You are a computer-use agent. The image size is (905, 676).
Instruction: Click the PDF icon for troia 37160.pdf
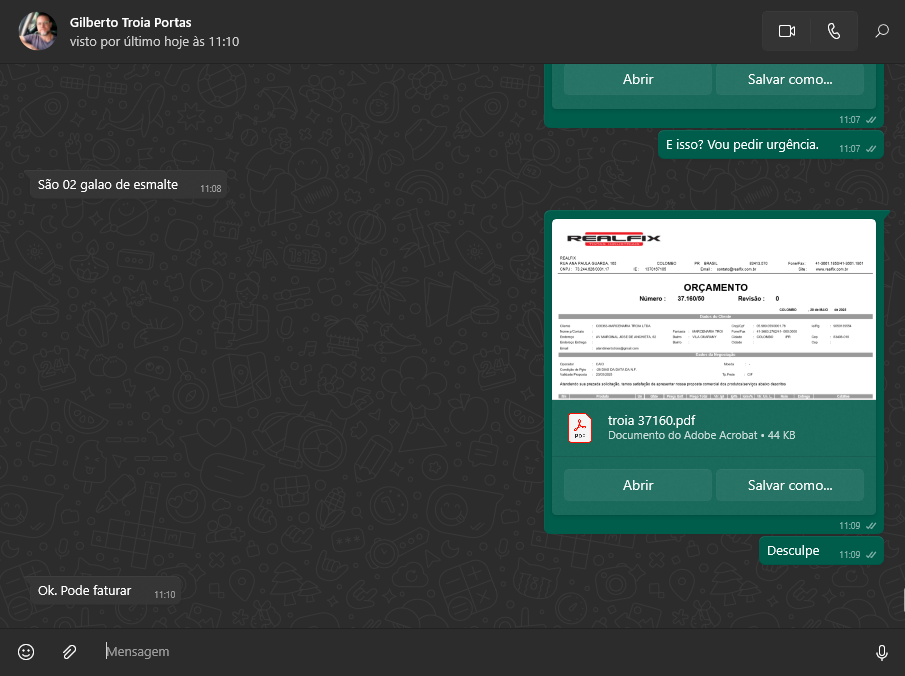click(580, 427)
